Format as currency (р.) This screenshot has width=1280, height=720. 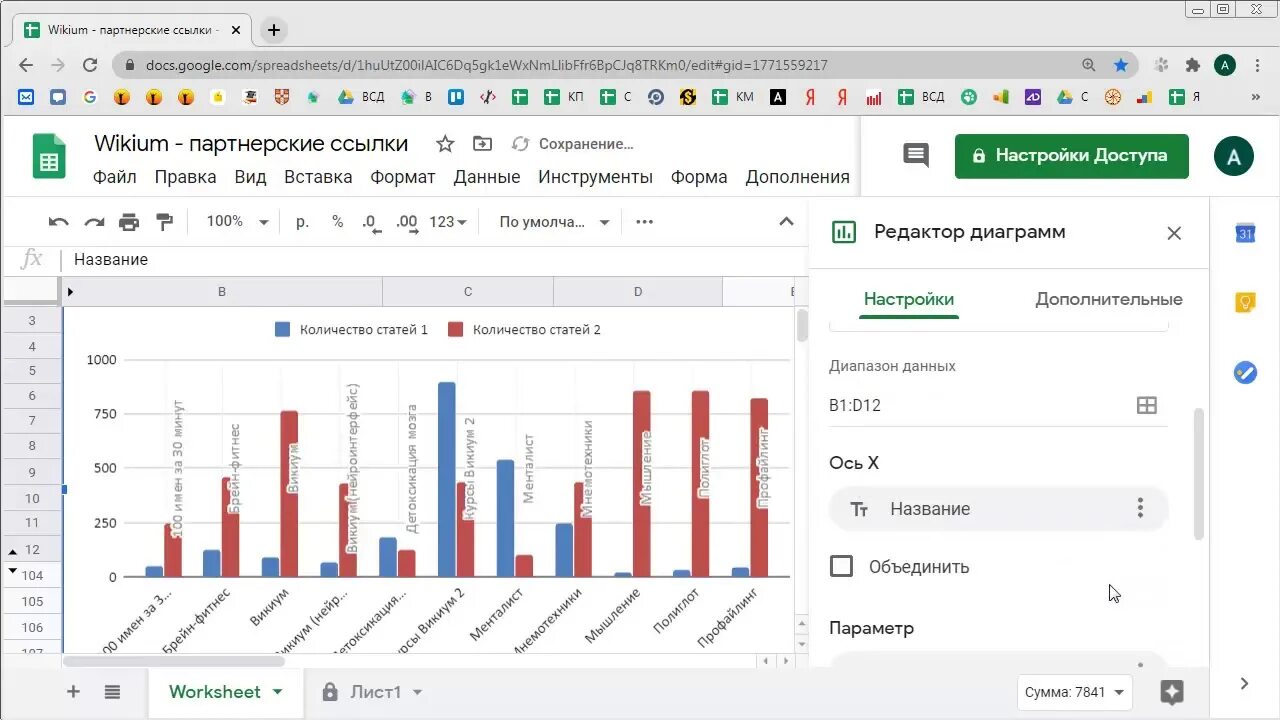click(302, 222)
